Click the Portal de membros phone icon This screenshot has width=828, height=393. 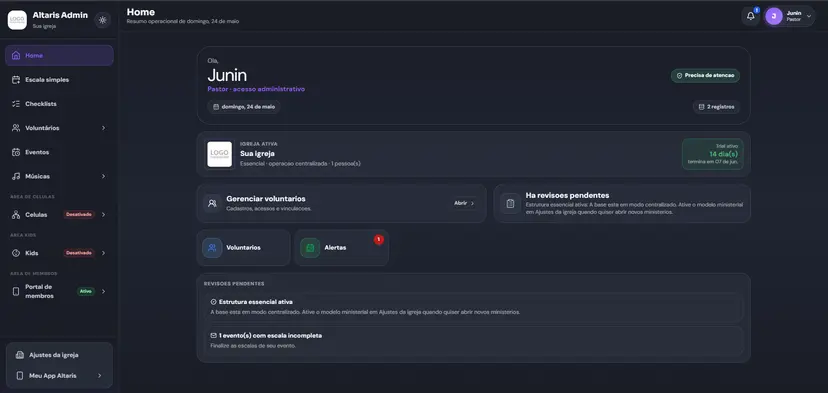click(16, 292)
